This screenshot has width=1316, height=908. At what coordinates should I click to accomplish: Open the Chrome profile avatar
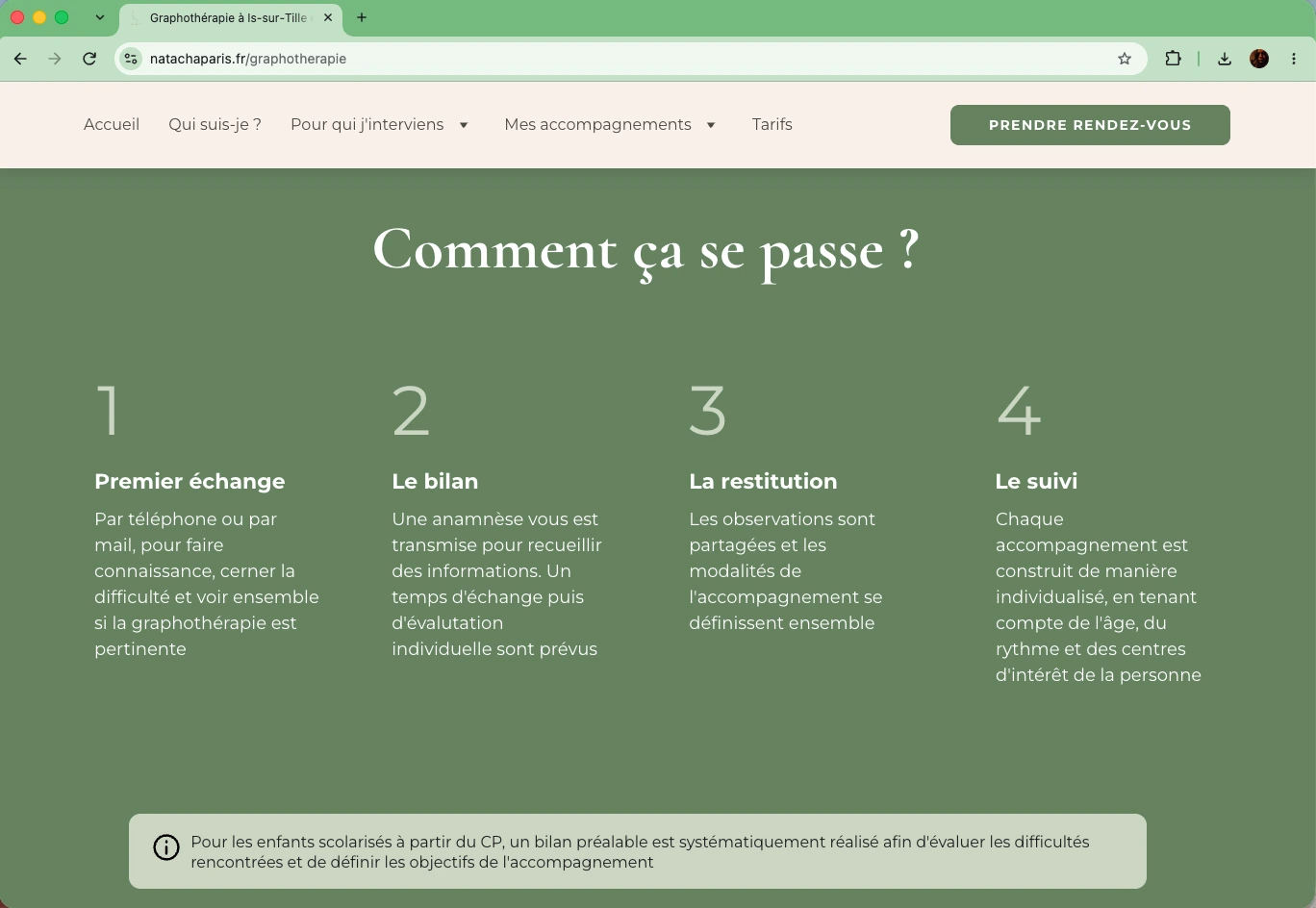point(1259,59)
